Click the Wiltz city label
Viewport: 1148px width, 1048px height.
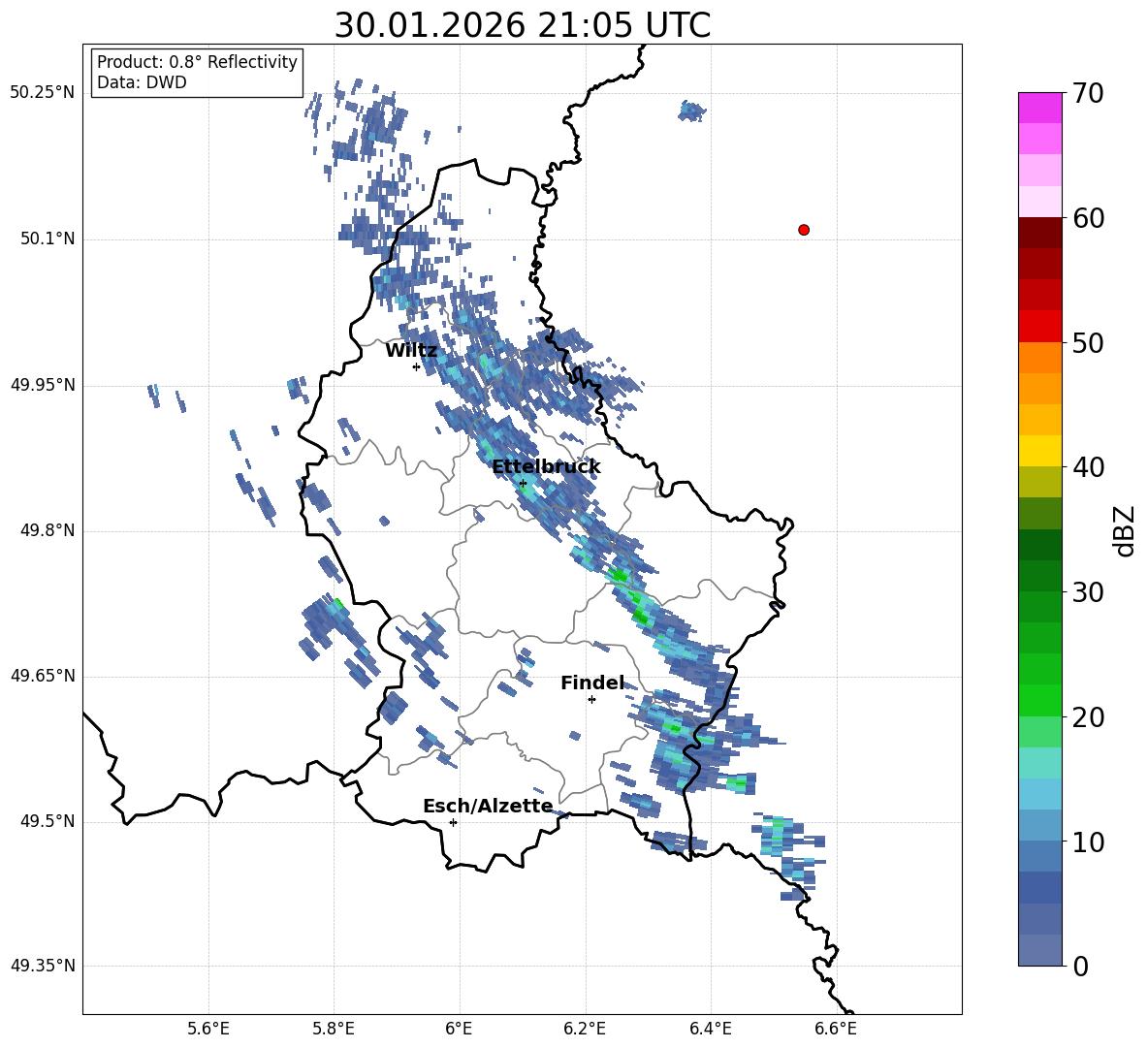[x=411, y=351]
